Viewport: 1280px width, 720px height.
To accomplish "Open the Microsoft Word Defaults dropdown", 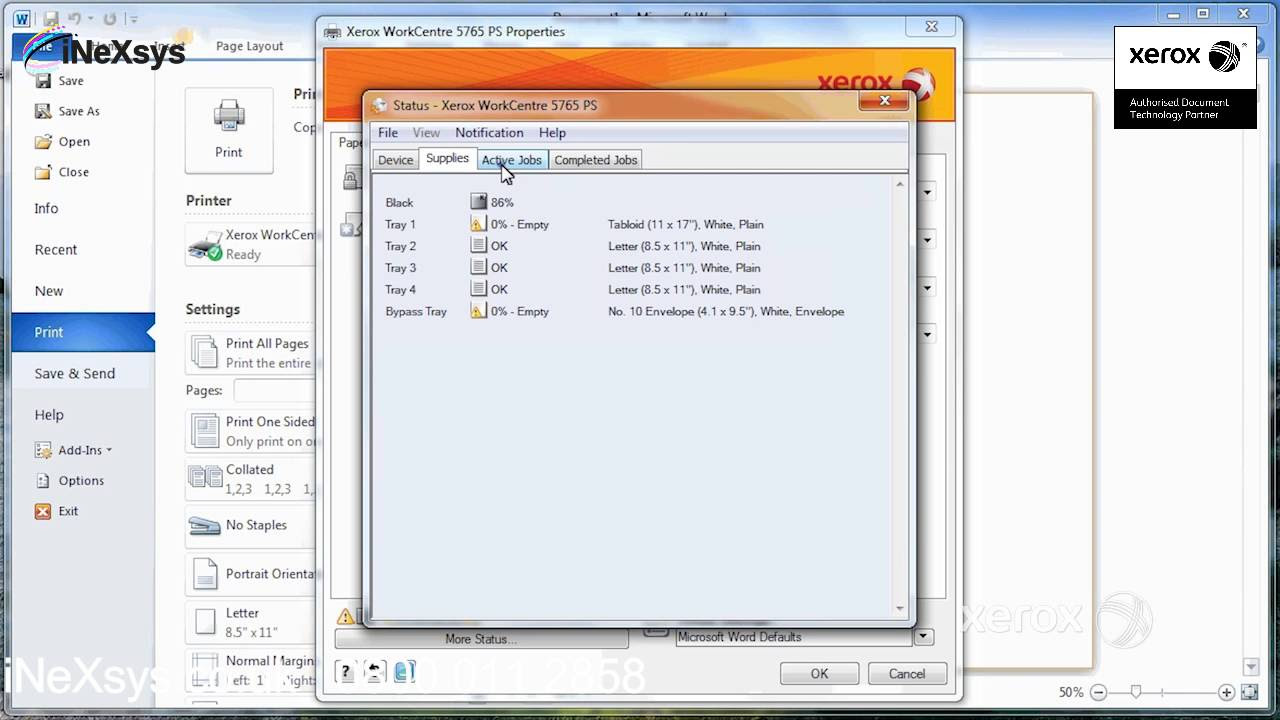I will click(x=923, y=637).
